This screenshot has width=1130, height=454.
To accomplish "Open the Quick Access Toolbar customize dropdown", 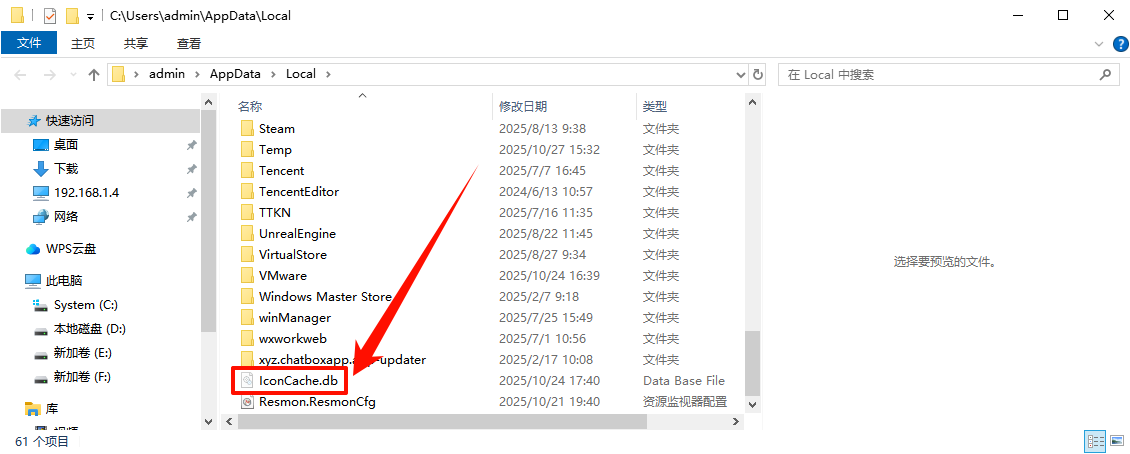I will [x=90, y=16].
